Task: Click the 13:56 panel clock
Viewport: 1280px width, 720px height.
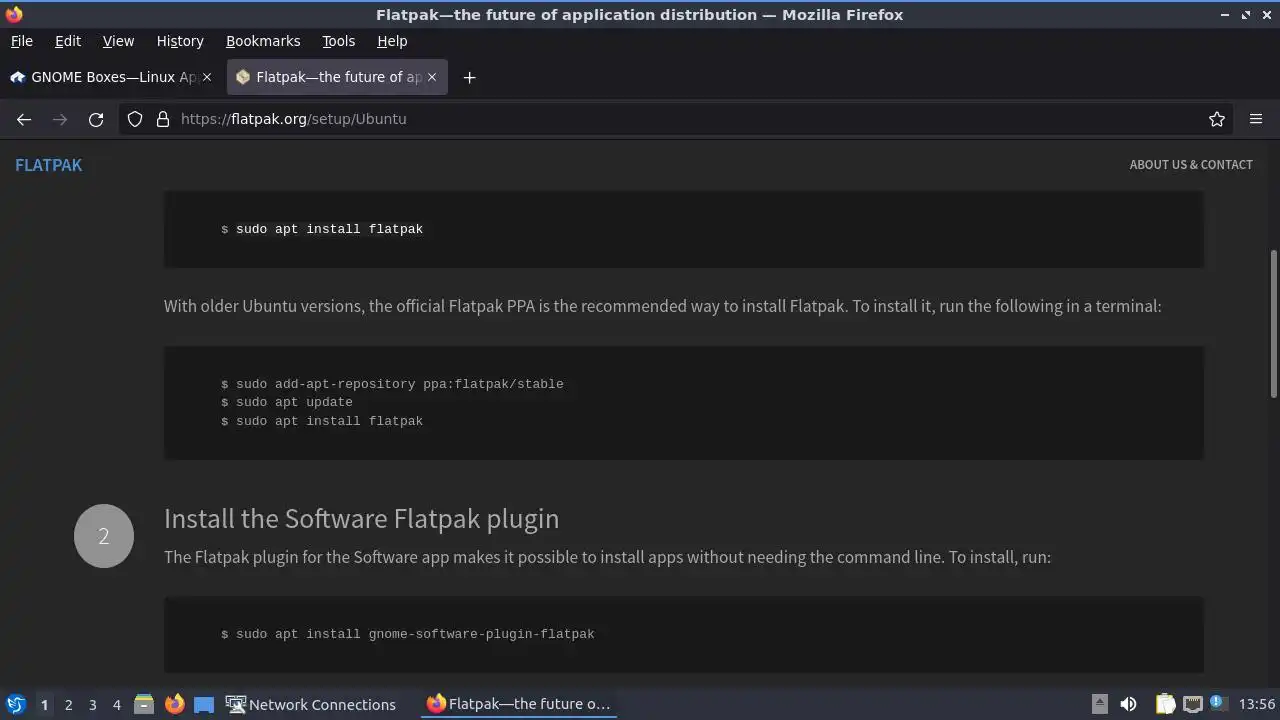Action: click(1257, 704)
